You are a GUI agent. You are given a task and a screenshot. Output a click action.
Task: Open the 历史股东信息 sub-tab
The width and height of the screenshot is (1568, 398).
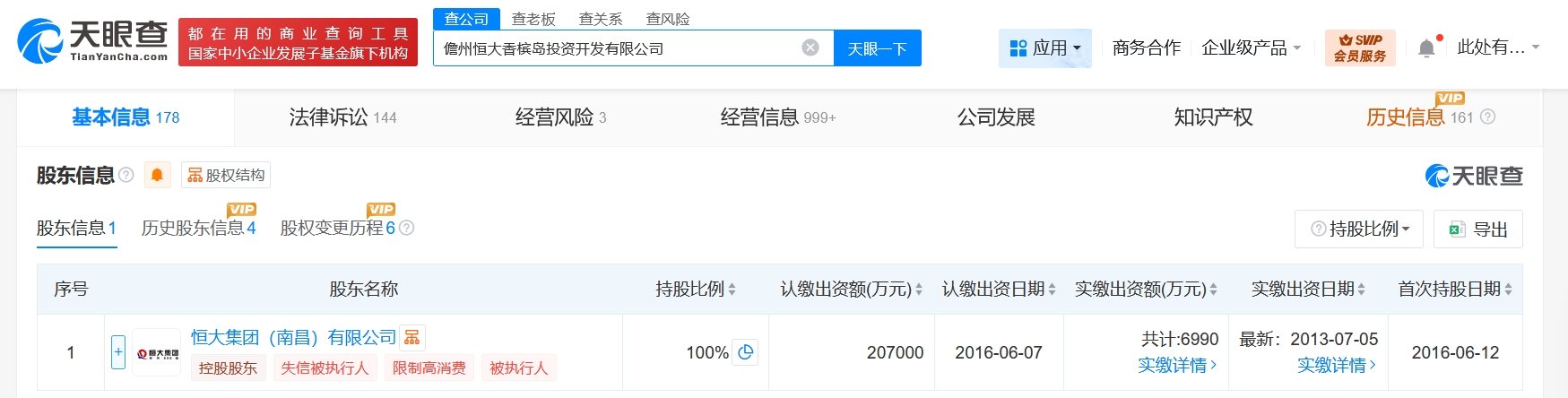198,229
